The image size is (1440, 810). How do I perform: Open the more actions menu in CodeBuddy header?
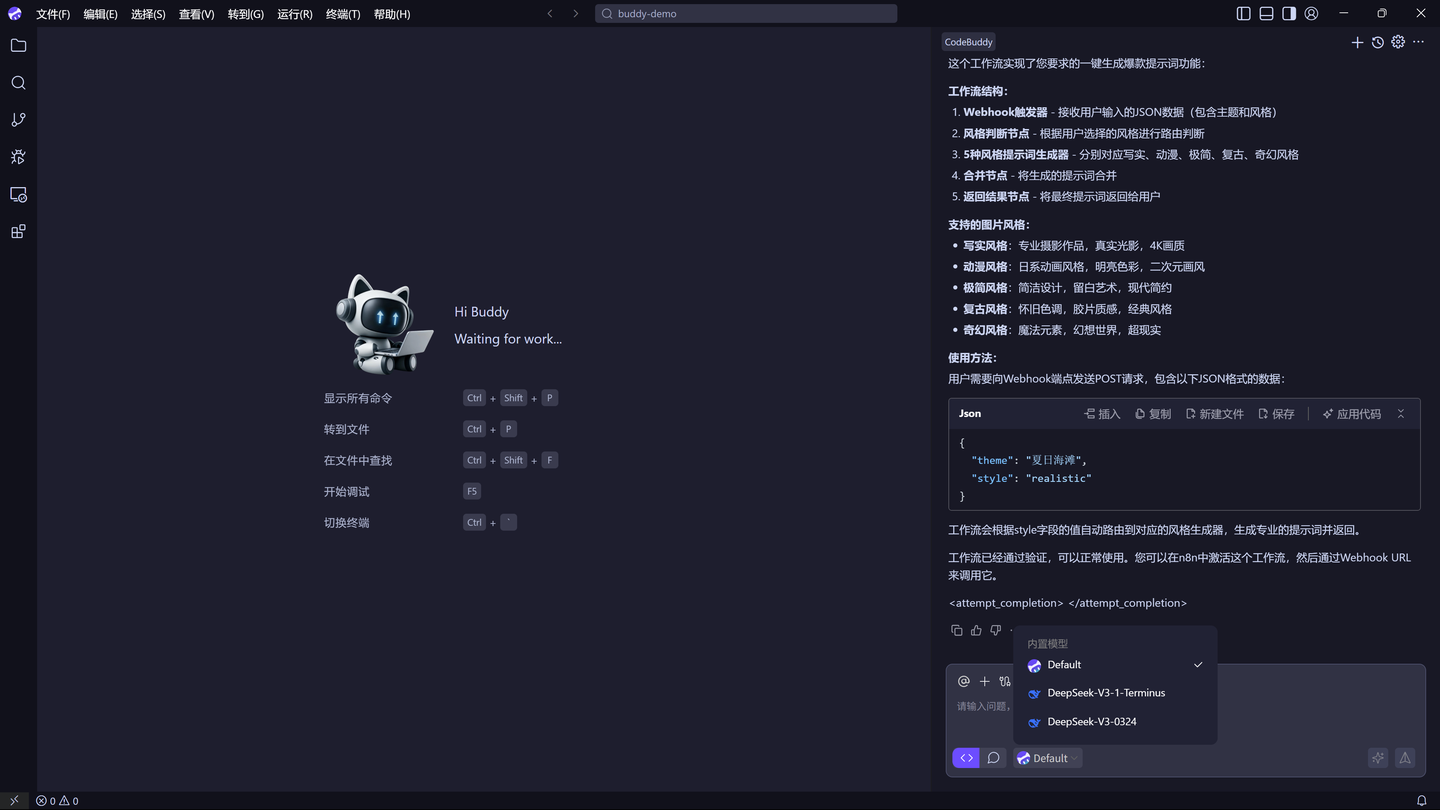[x=1418, y=42]
